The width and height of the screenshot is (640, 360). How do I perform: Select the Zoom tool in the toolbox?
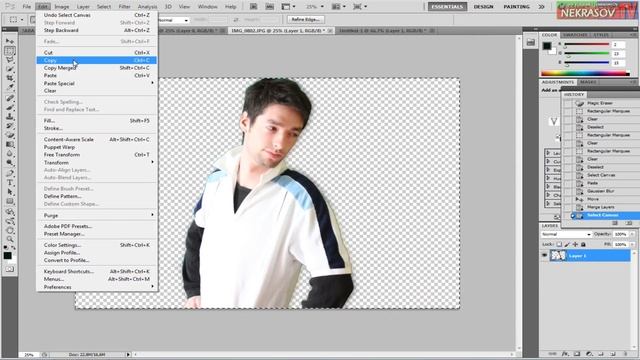coord(10,239)
